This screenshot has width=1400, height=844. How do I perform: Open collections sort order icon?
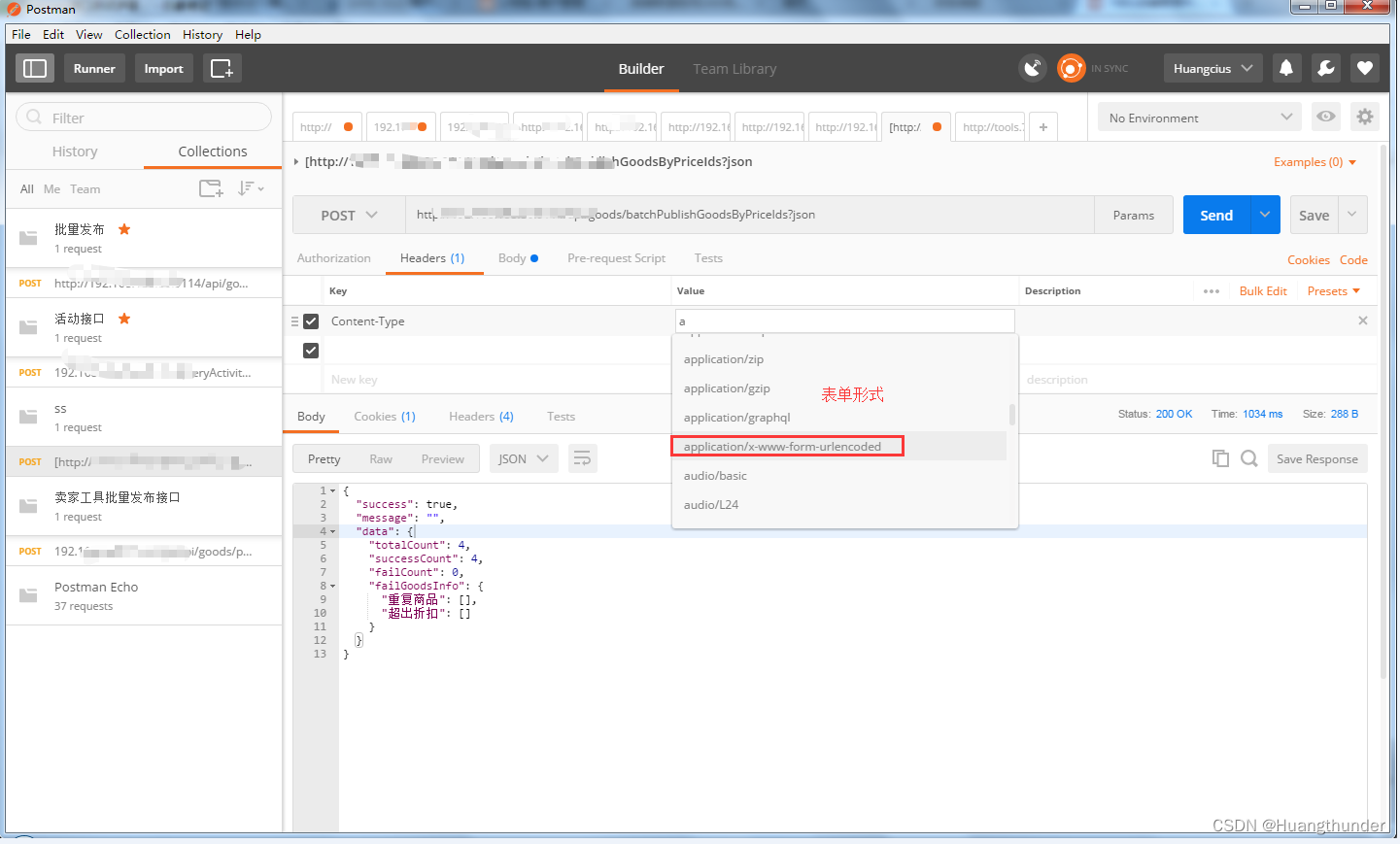tap(251, 188)
